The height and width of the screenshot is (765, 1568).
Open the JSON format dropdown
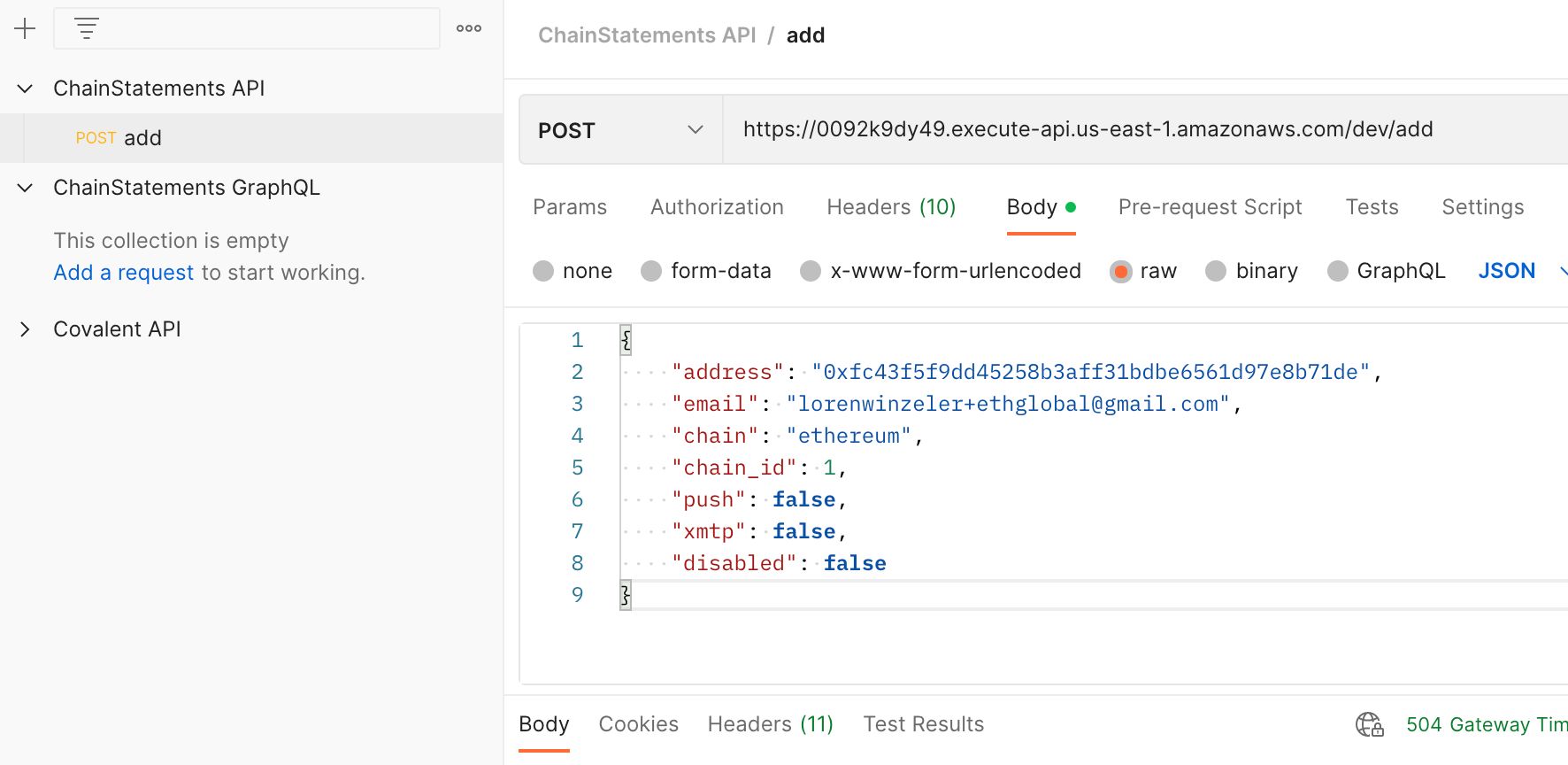(1522, 271)
